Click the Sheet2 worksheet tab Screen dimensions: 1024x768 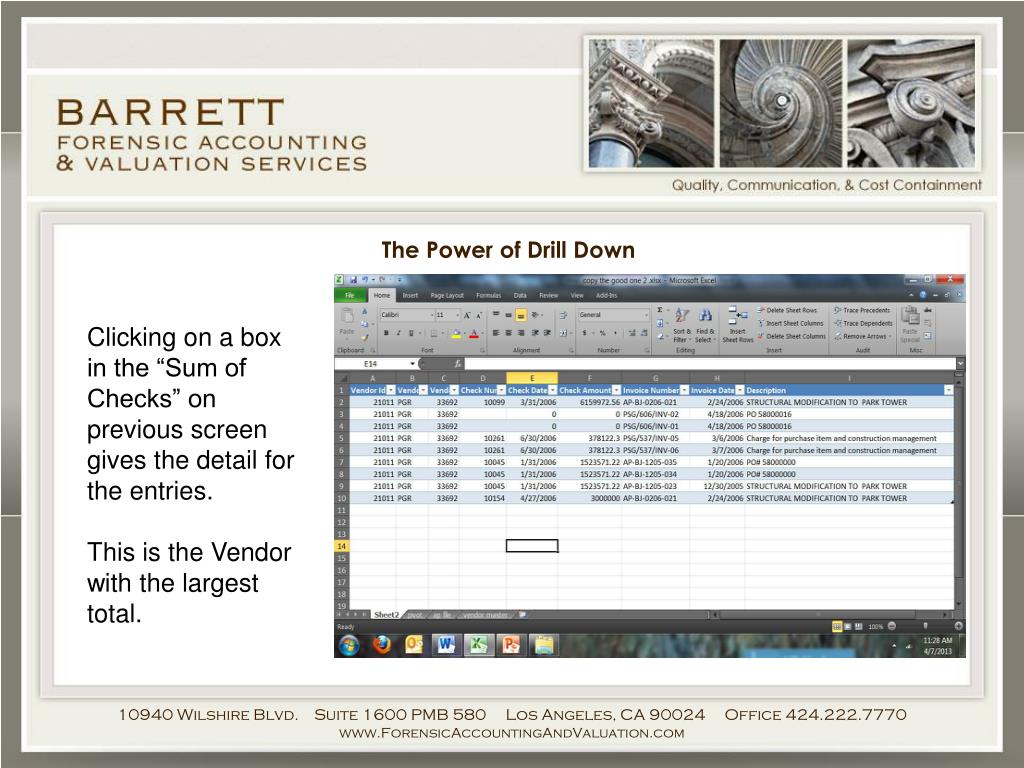(386, 615)
